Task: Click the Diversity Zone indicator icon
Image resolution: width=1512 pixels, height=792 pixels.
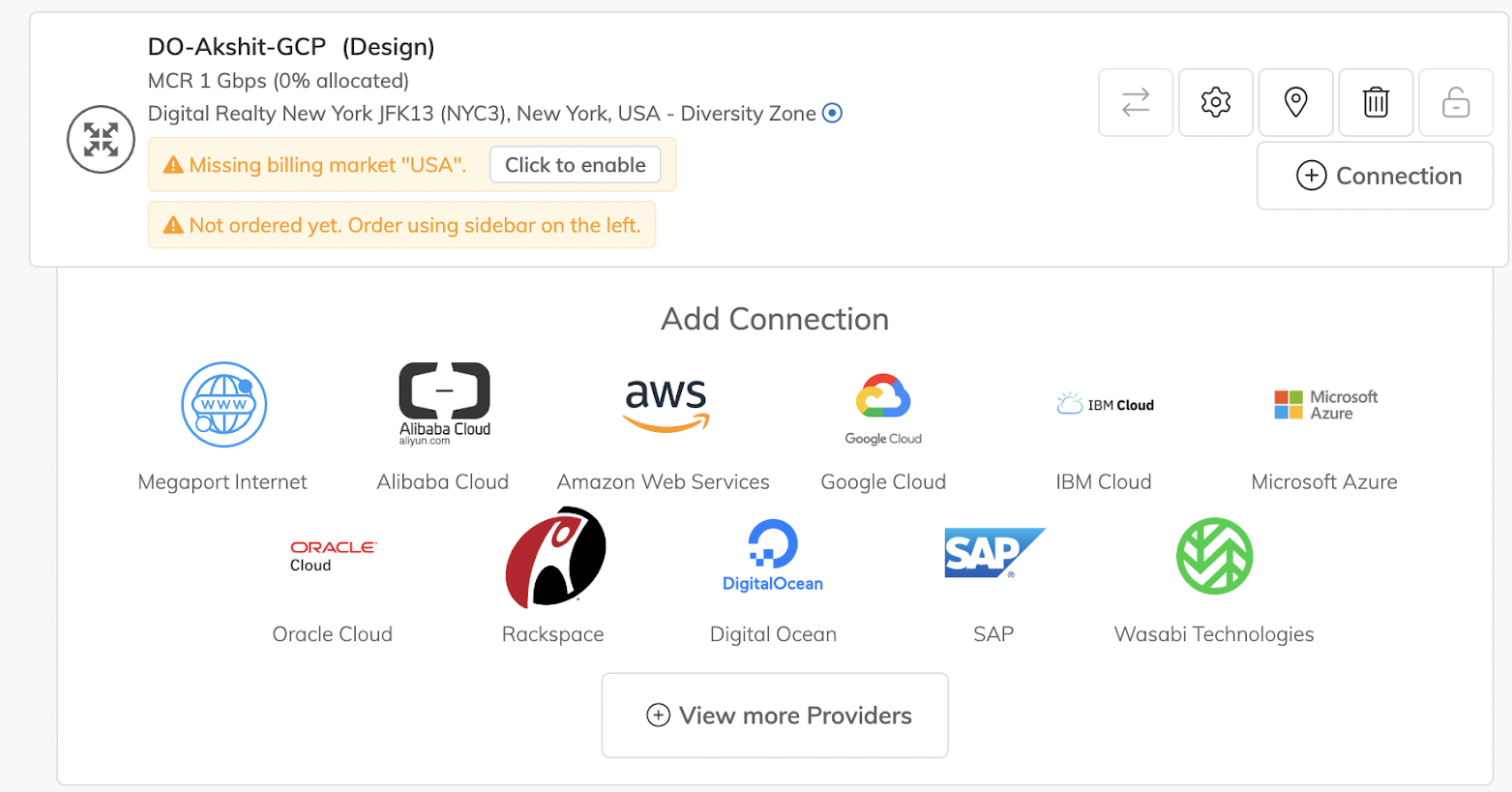Action: [832, 114]
